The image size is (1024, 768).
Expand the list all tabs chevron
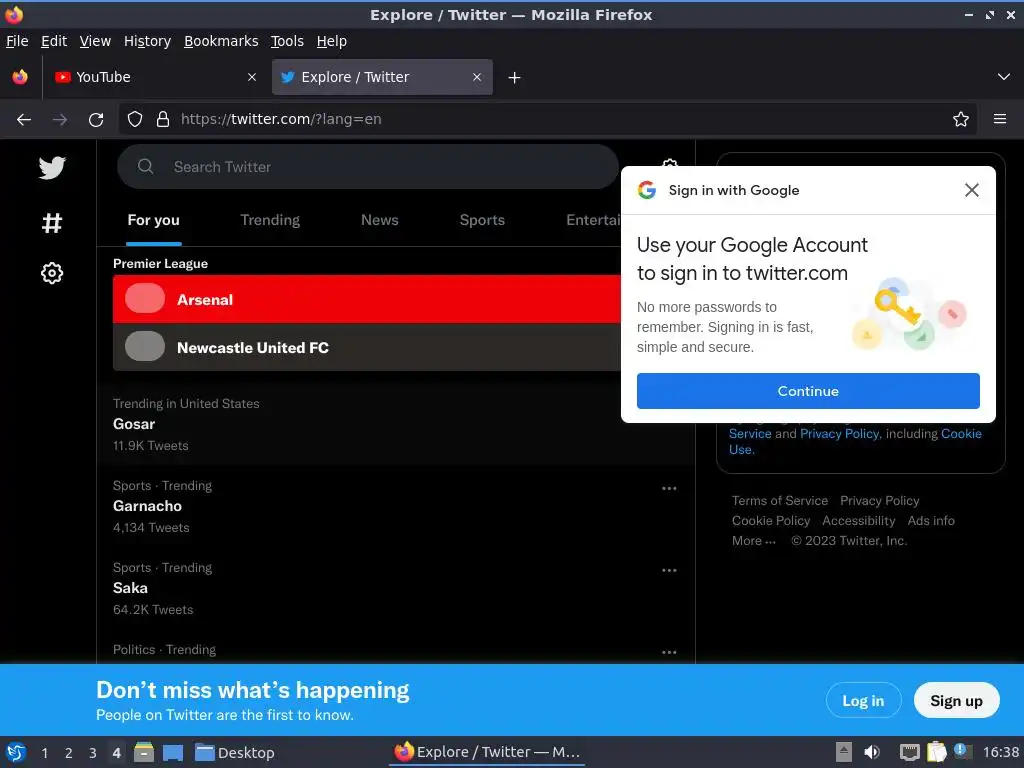point(1003,77)
